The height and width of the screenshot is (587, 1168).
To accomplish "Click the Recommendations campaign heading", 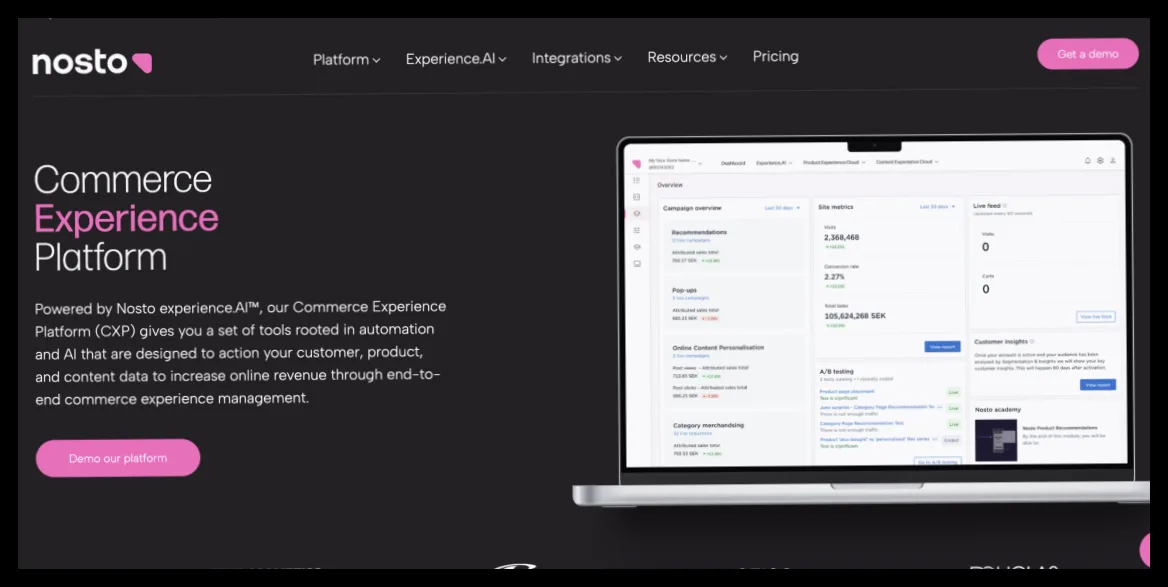I will pos(699,232).
